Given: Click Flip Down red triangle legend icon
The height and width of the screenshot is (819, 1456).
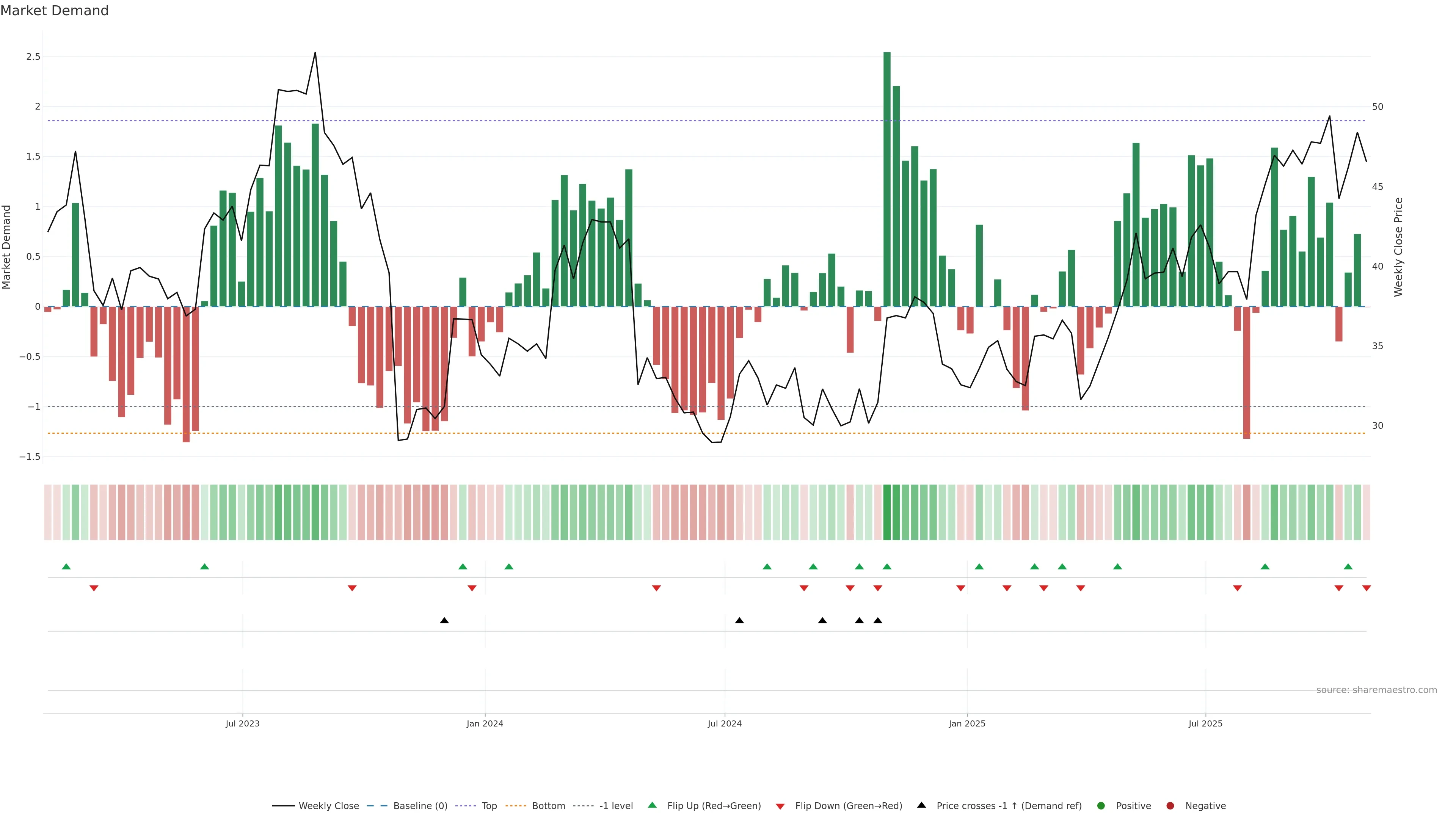Looking at the screenshot, I should 781,806.
